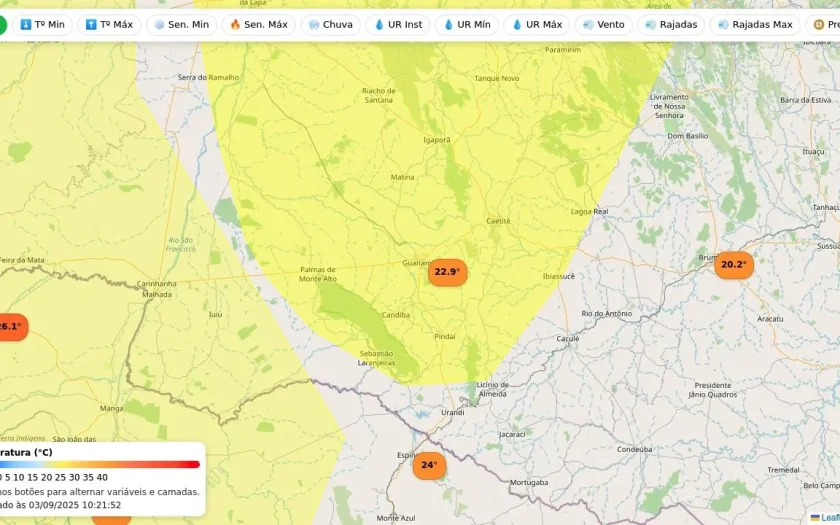Click the Iuiú town label

pos(215,314)
